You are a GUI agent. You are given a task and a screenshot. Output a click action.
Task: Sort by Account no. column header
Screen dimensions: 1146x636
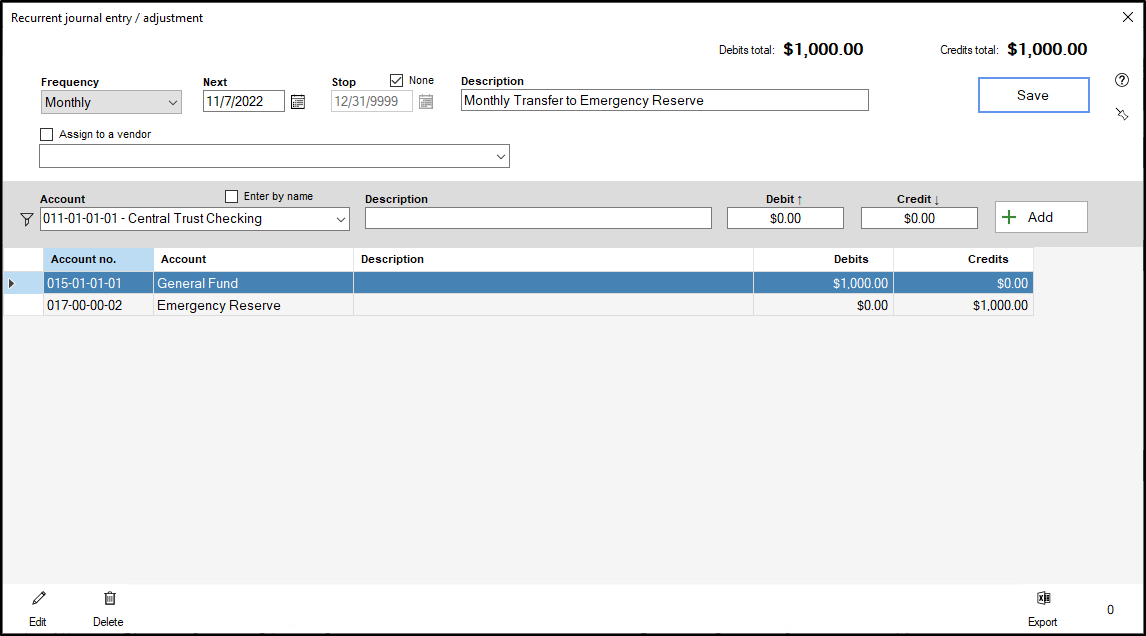tap(98, 259)
